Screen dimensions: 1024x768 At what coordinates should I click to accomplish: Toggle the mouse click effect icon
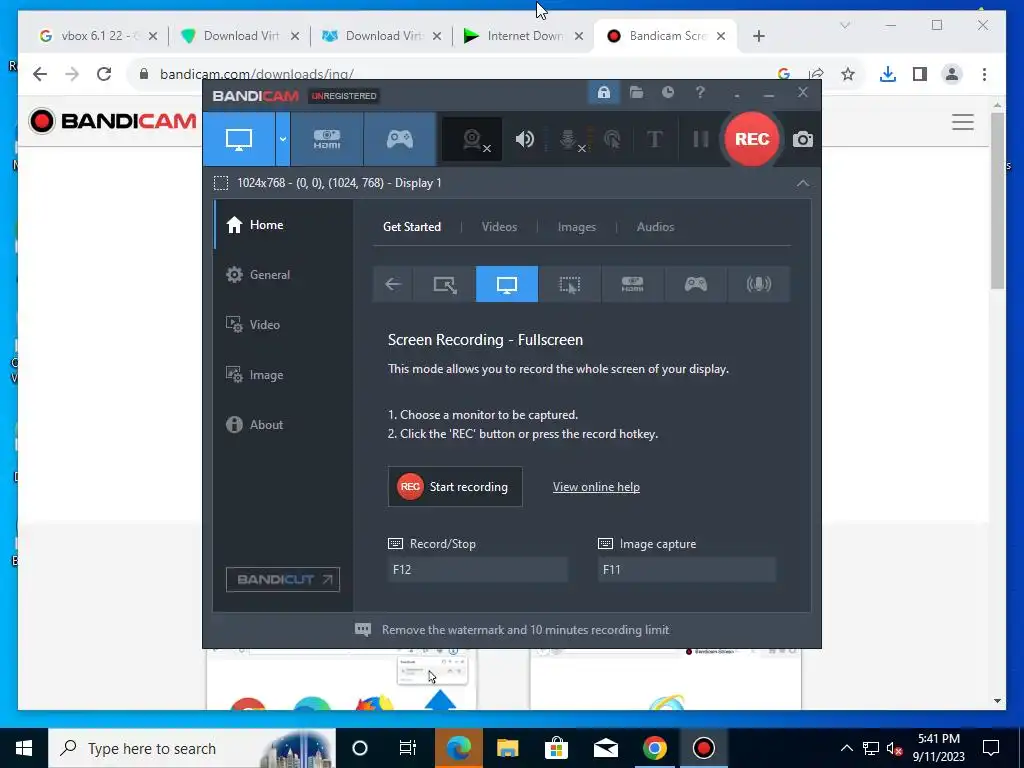coord(612,139)
